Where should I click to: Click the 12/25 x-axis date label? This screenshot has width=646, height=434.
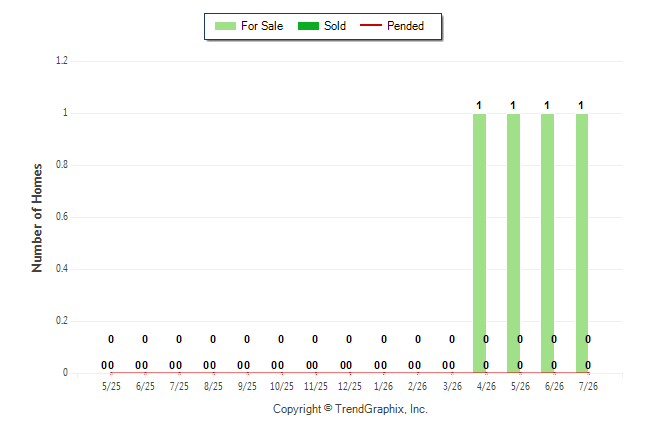click(x=350, y=387)
